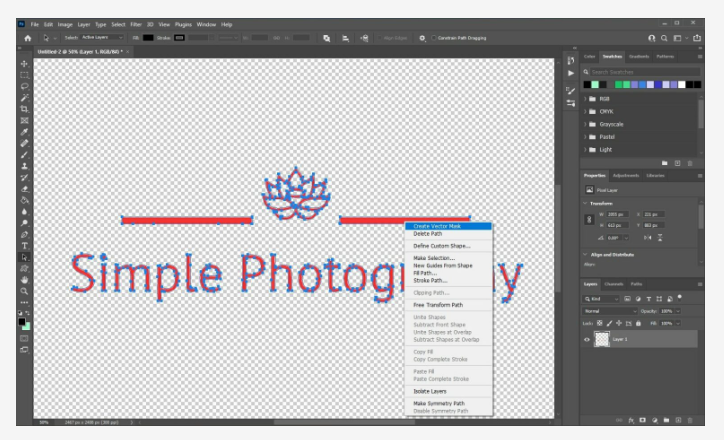Select the Eraser tool
This screenshot has width=724, height=440.
(24, 189)
